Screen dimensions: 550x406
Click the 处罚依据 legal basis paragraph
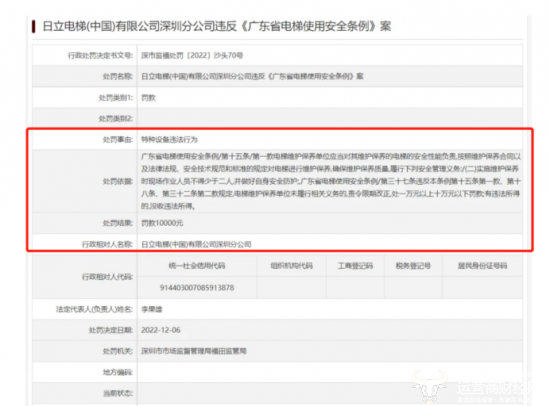point(331,181)
